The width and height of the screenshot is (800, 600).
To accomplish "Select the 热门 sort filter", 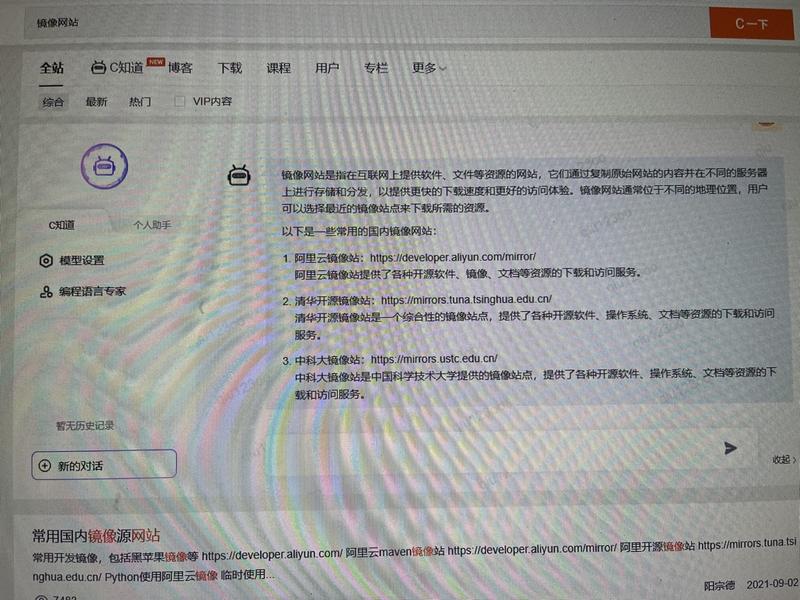I will pyautogui.click(x=140, y=102).
